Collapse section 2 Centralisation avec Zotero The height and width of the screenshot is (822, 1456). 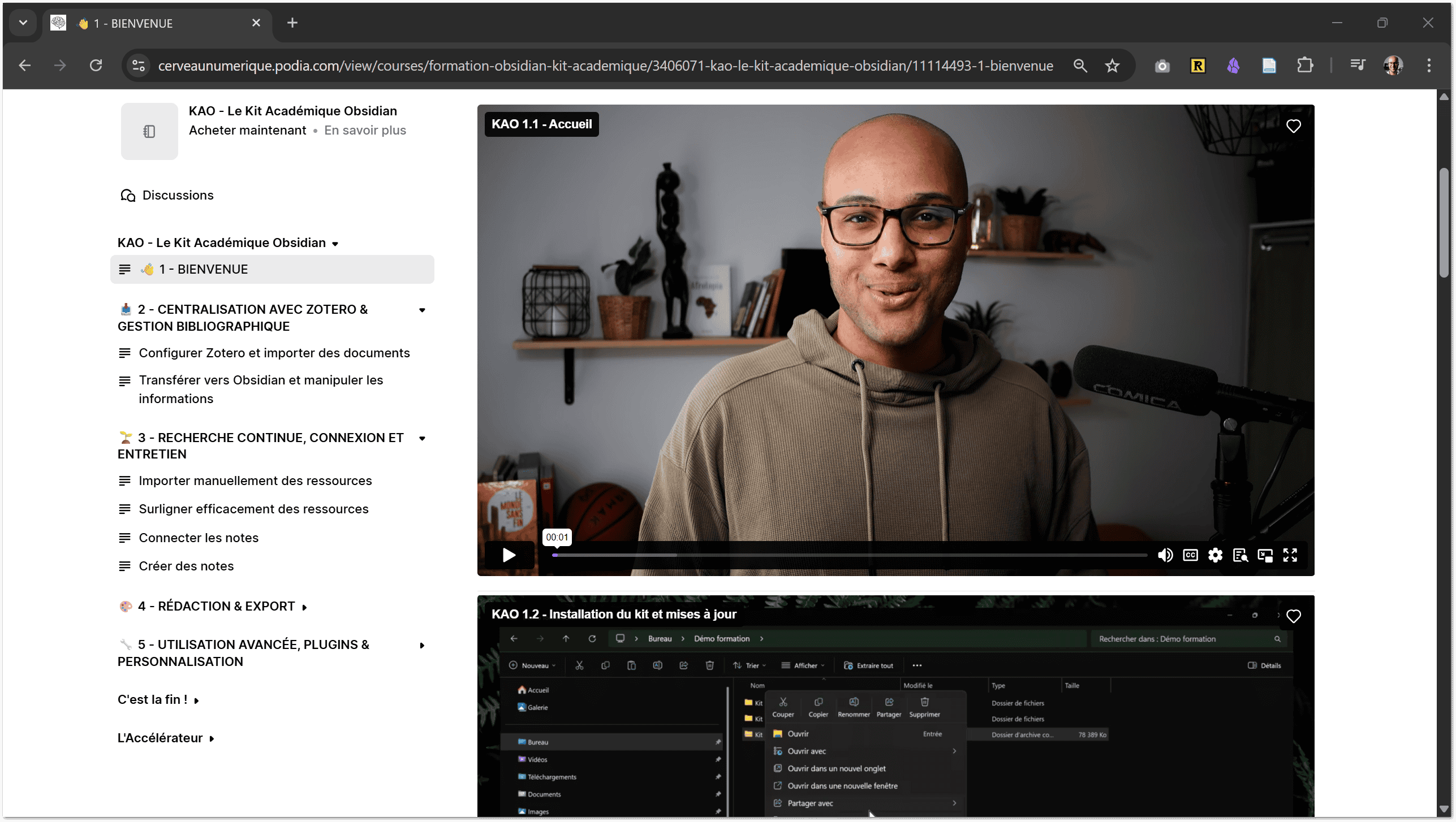click(x=422, y=310)
